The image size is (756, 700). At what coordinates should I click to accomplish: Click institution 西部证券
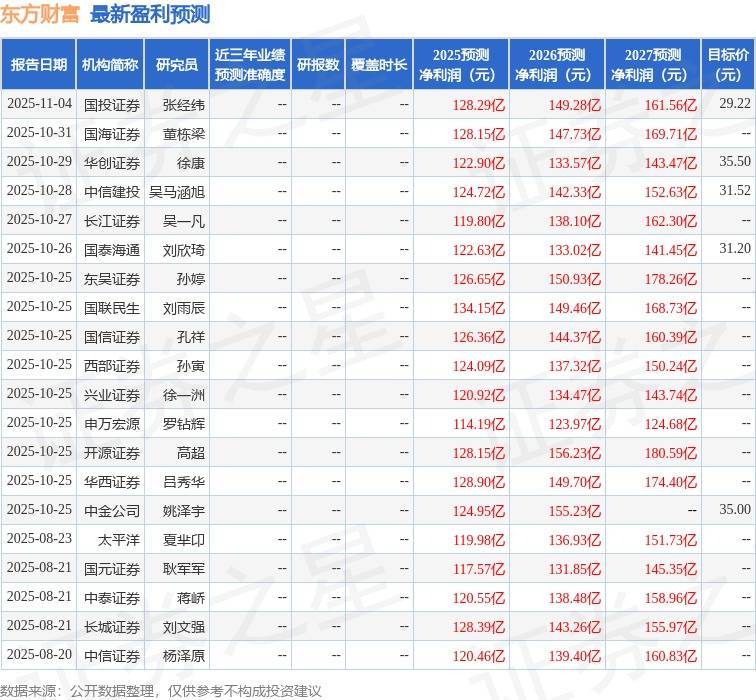tap(112, 366)
